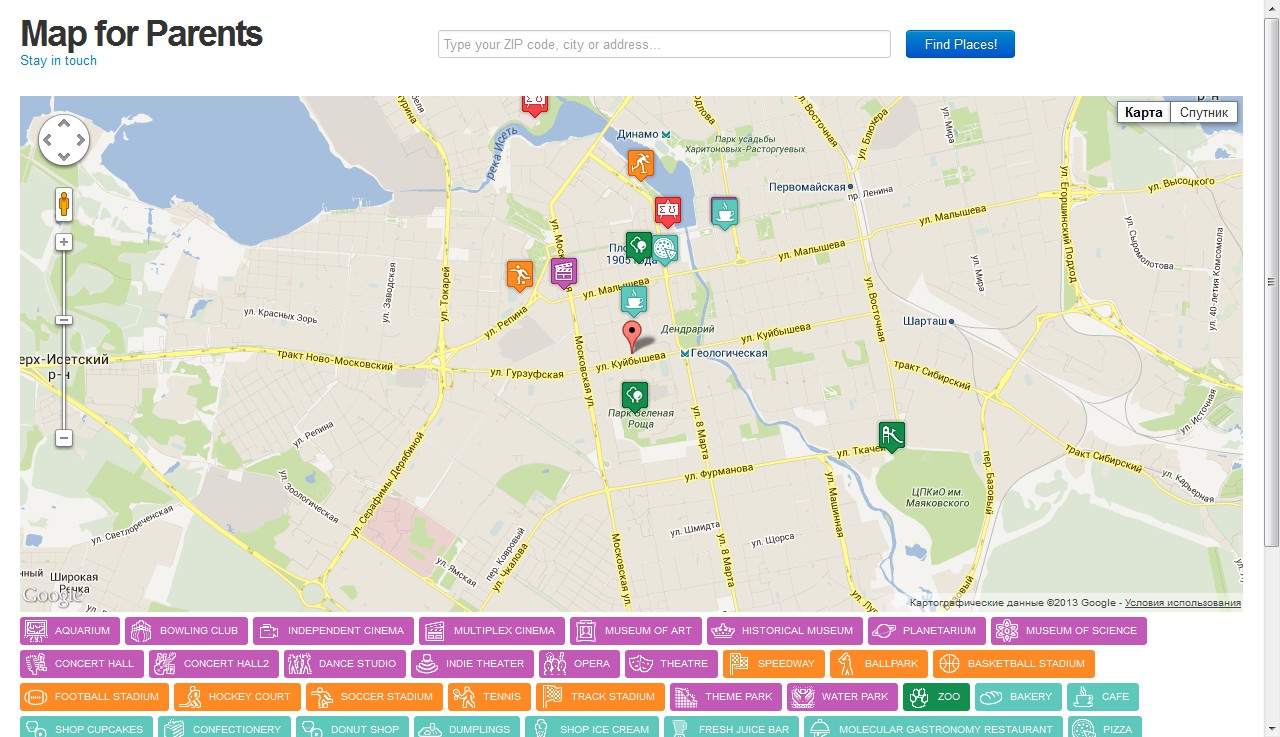Choose the Opera category button
This screenshot has width=1280, height=737.
[x=580, y=664]
